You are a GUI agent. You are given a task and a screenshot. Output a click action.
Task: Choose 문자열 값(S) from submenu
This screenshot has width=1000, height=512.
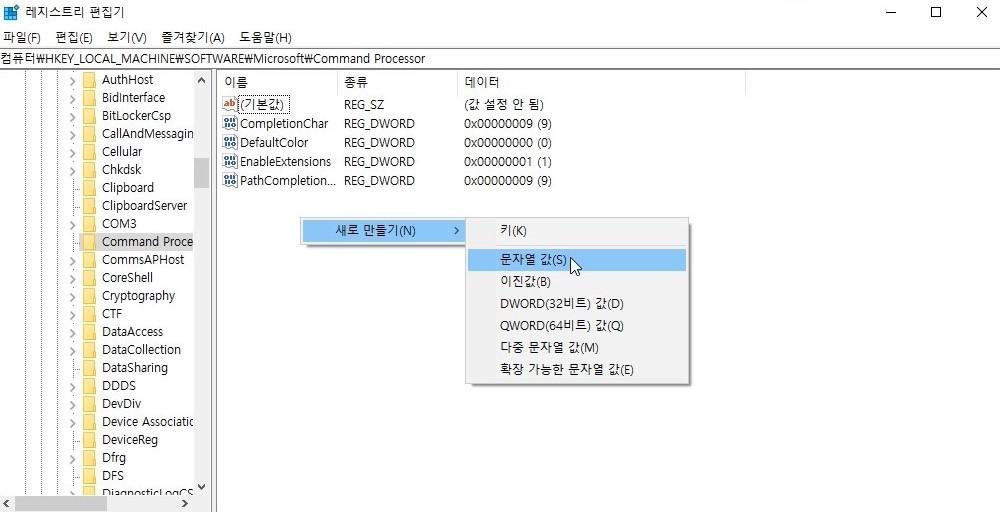(577, 260)
